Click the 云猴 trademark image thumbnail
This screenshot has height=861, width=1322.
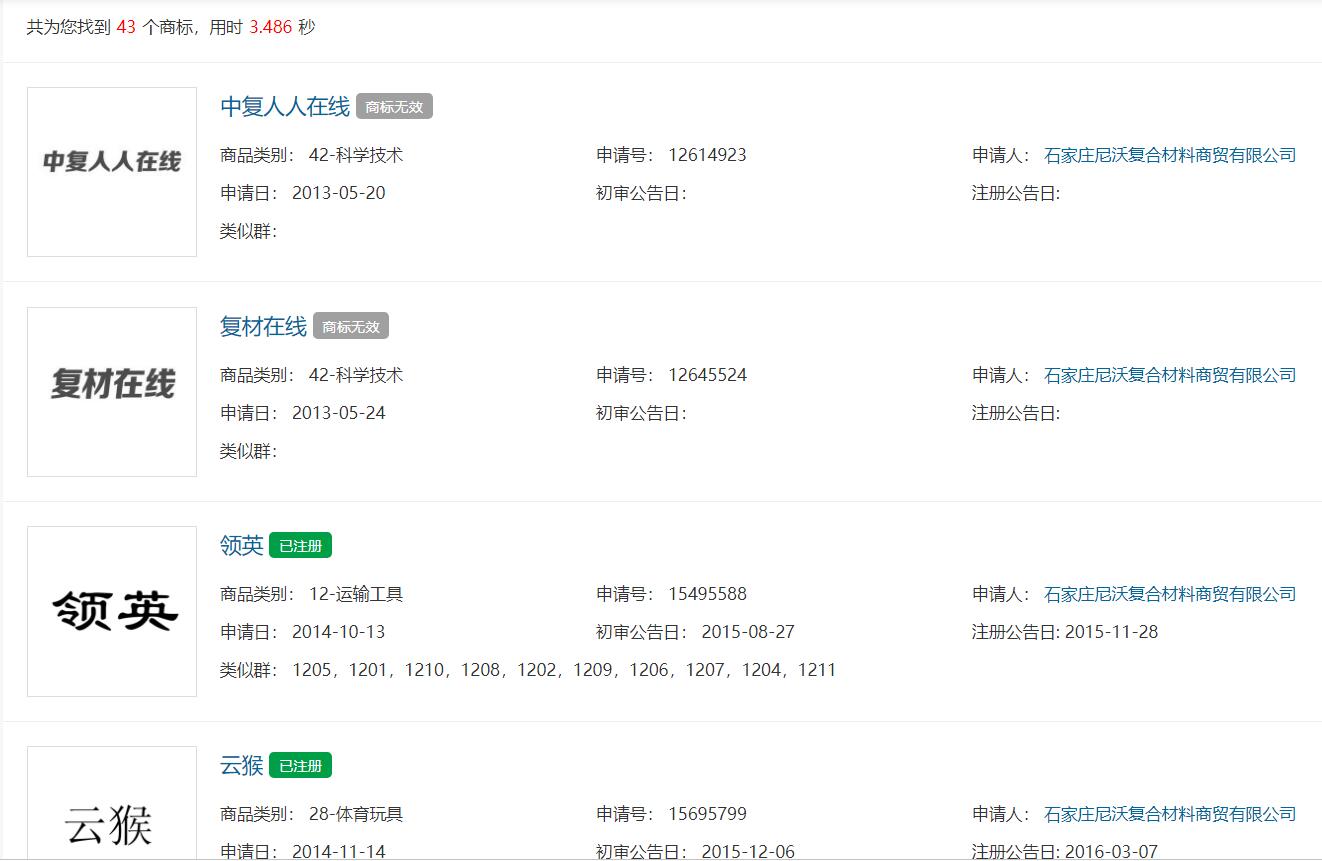tap(112, 803)
